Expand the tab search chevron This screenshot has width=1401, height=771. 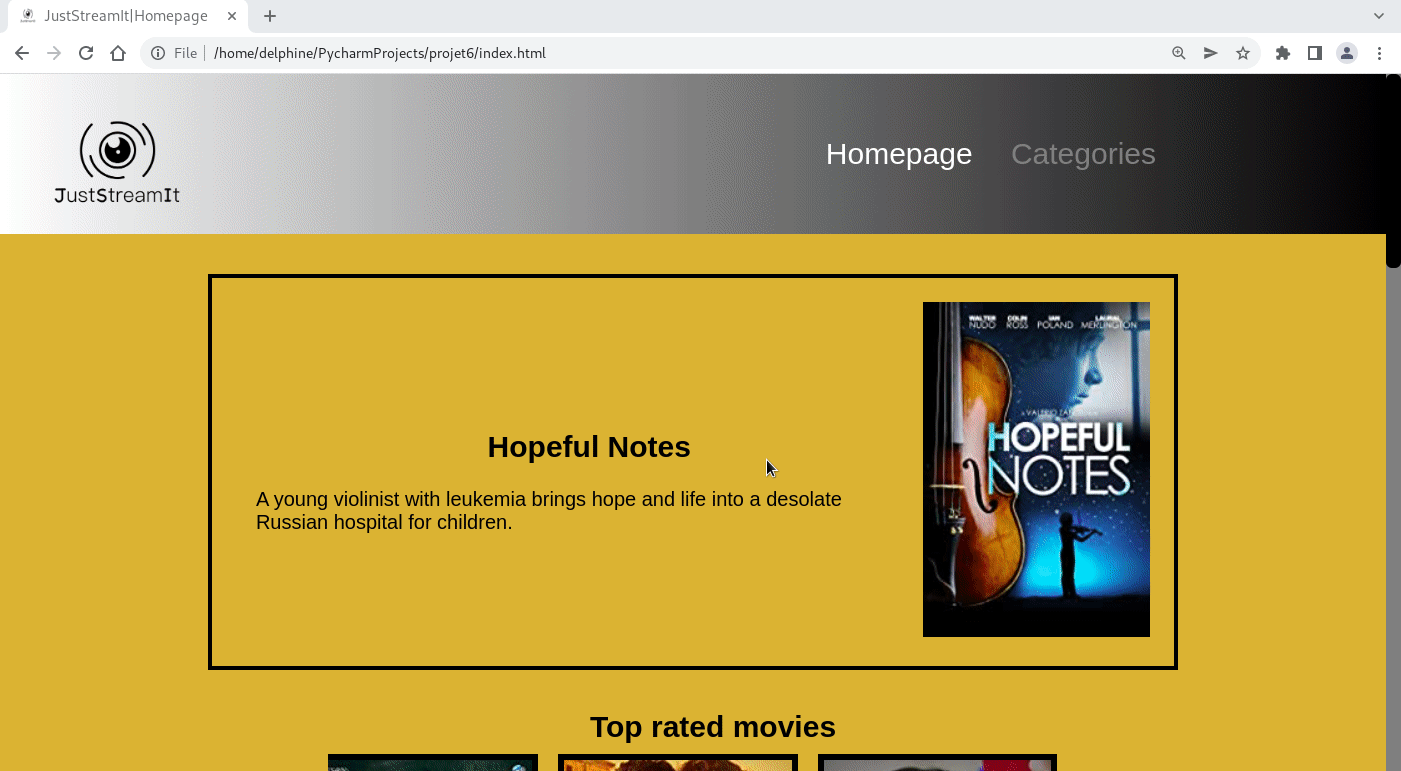(1379, 16)
